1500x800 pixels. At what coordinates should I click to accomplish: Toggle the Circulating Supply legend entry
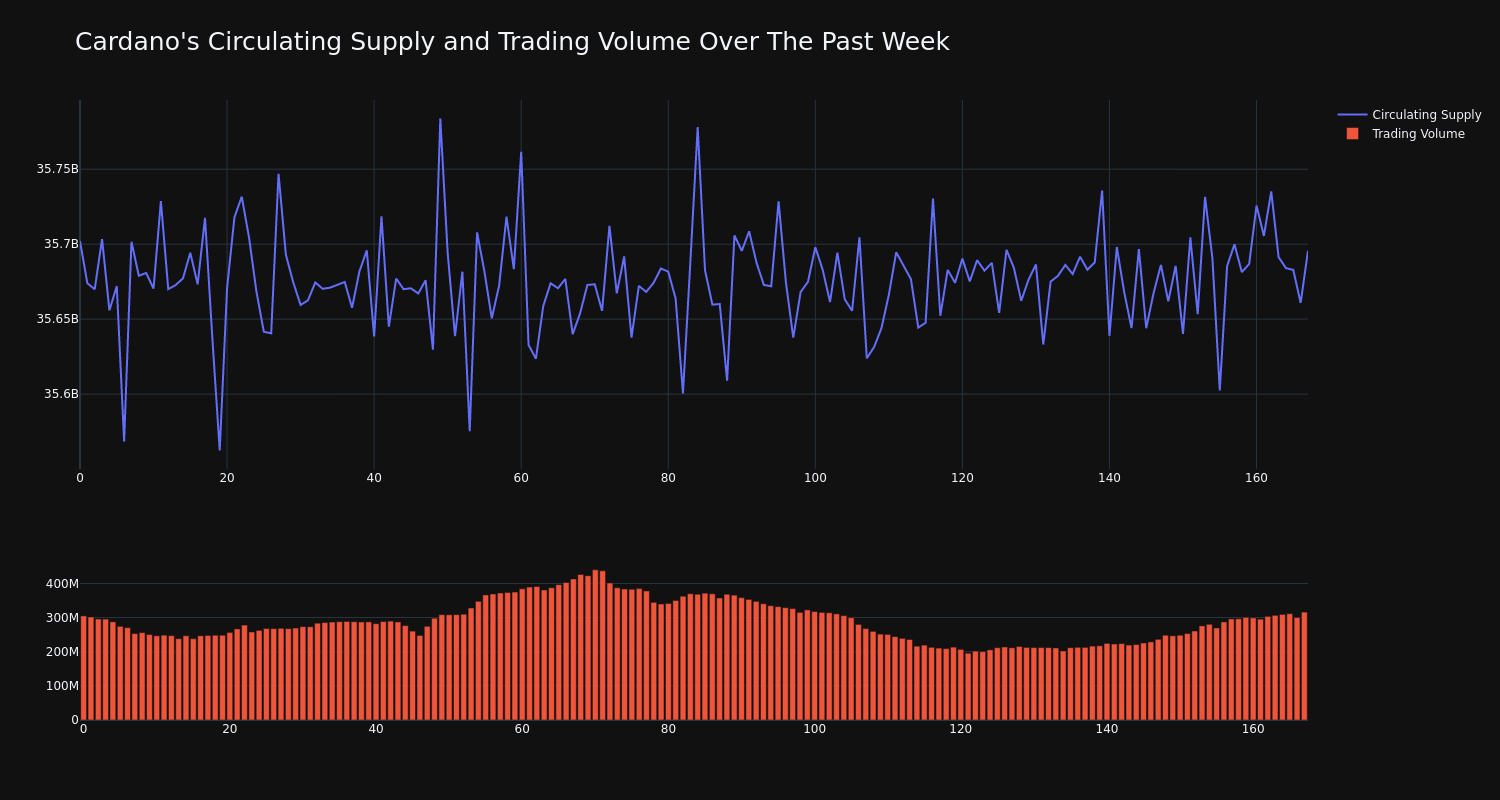pos(1409,115)
